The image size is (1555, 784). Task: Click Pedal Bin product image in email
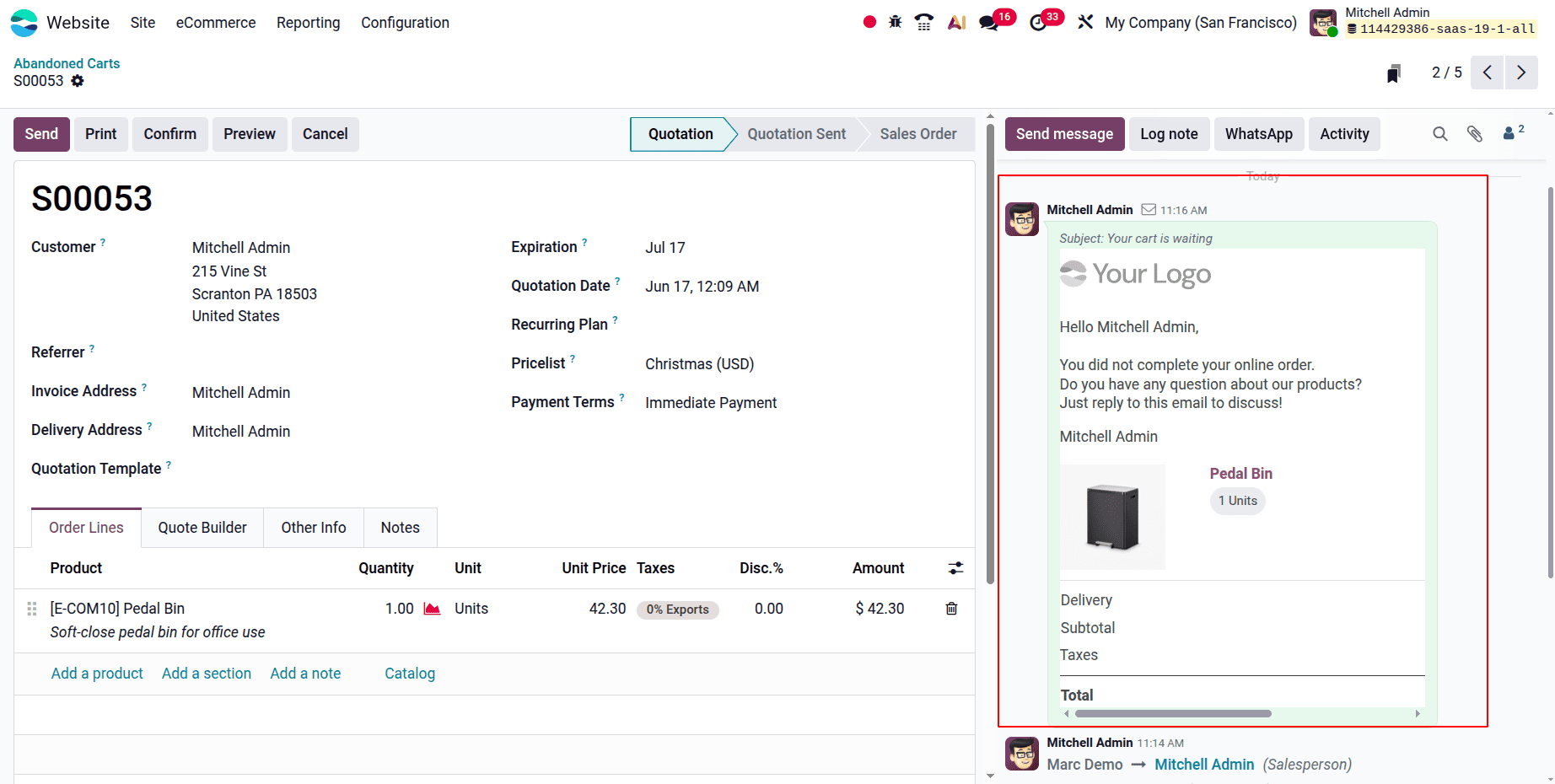click(1112, 517)
